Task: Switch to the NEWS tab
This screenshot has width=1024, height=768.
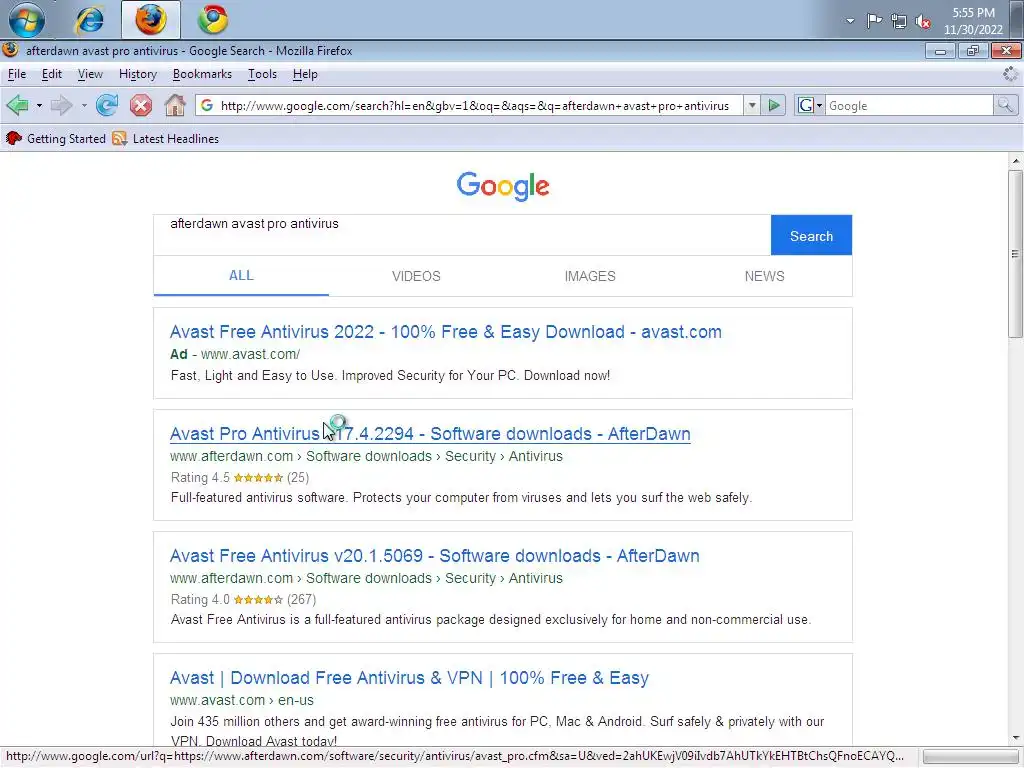Action: pyautogui.click(x=764, y=276)
